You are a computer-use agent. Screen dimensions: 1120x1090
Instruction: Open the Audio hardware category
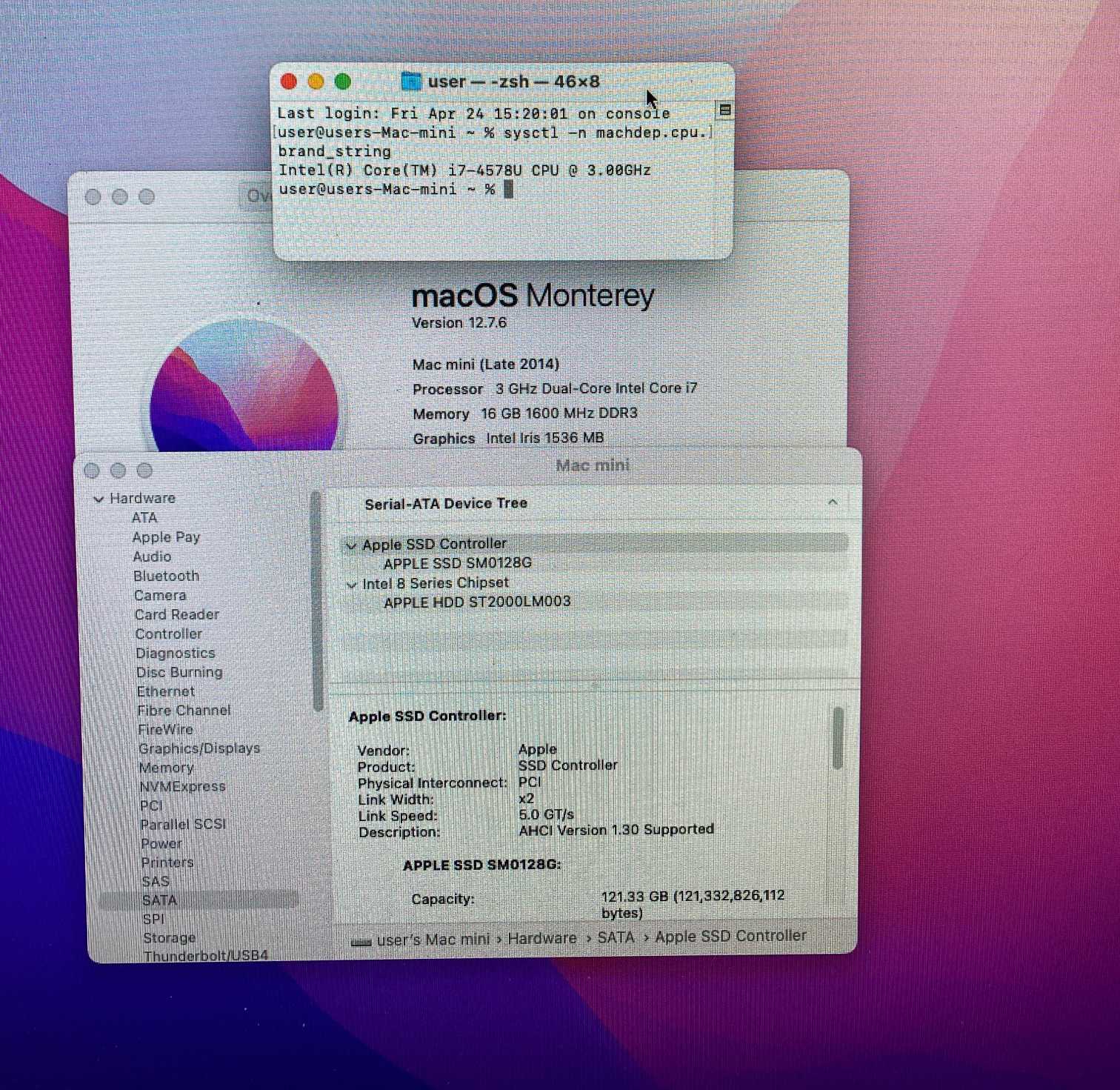[152, 556]
